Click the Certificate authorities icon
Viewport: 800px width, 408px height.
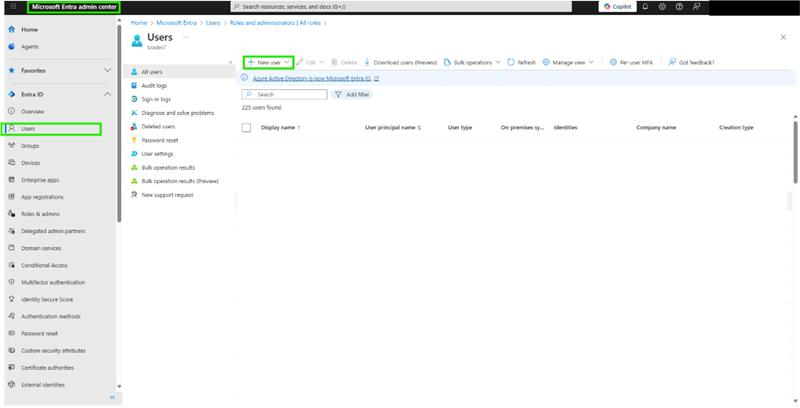coord(12,367)
